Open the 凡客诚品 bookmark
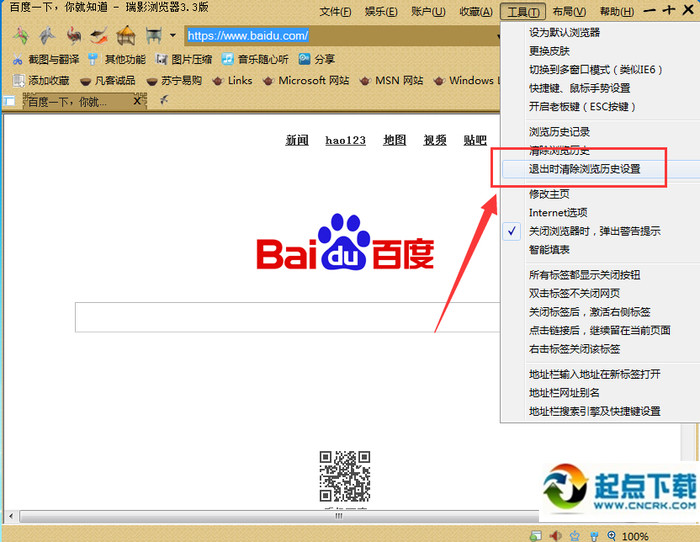The image size is (700, 542). 108,80
